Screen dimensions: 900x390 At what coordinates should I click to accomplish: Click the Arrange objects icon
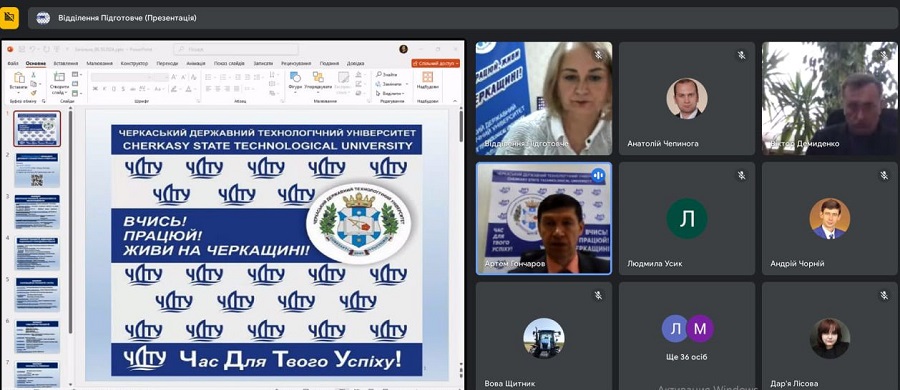pyautogui.click(x=318, y=76)
